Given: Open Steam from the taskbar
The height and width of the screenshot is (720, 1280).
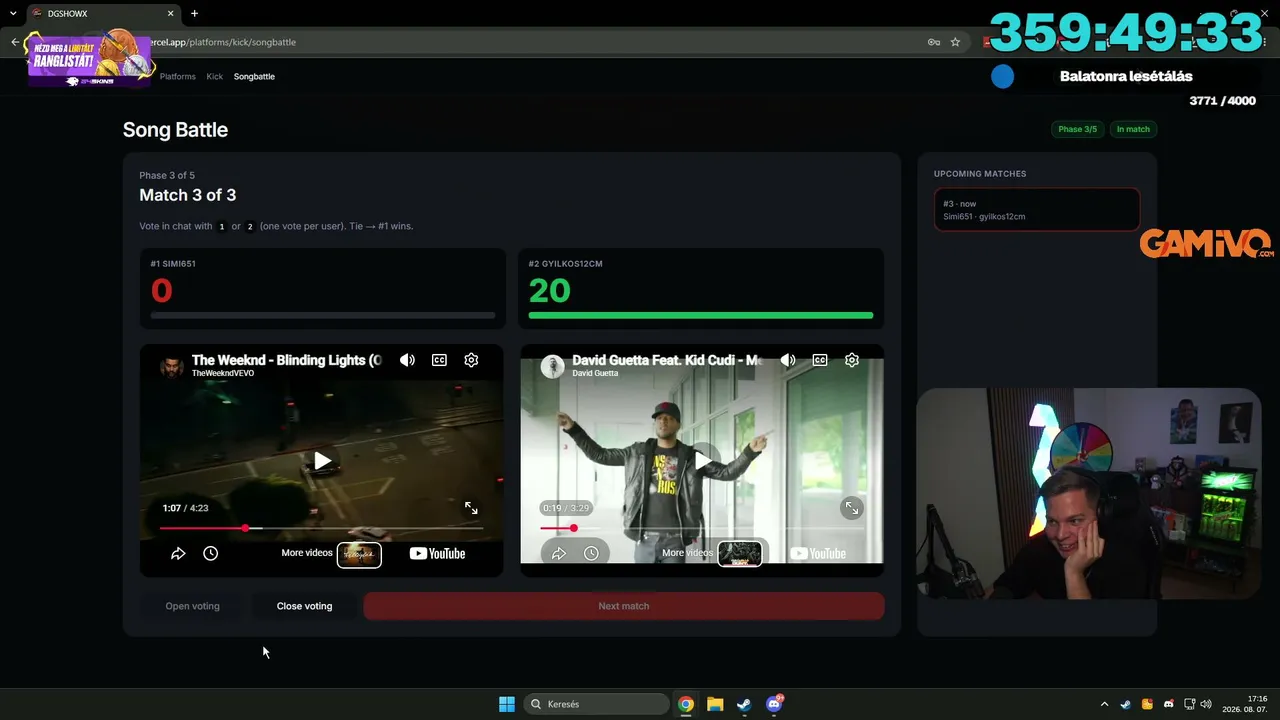Looking at the screenshot, I should [744, 704].
